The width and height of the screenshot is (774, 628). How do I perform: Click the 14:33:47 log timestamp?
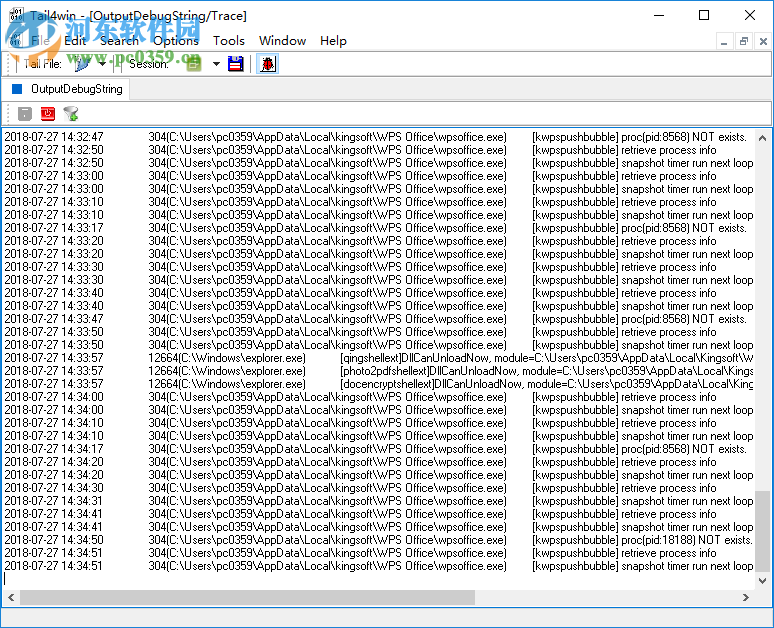coord(54,319)
